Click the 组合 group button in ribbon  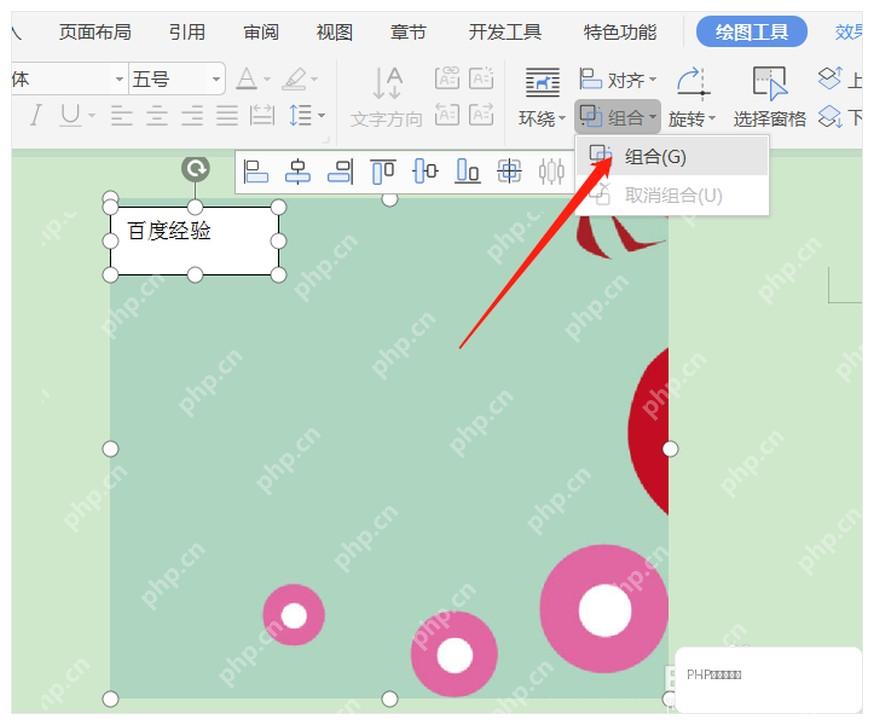pyautogui.click(x=618, y=117)
